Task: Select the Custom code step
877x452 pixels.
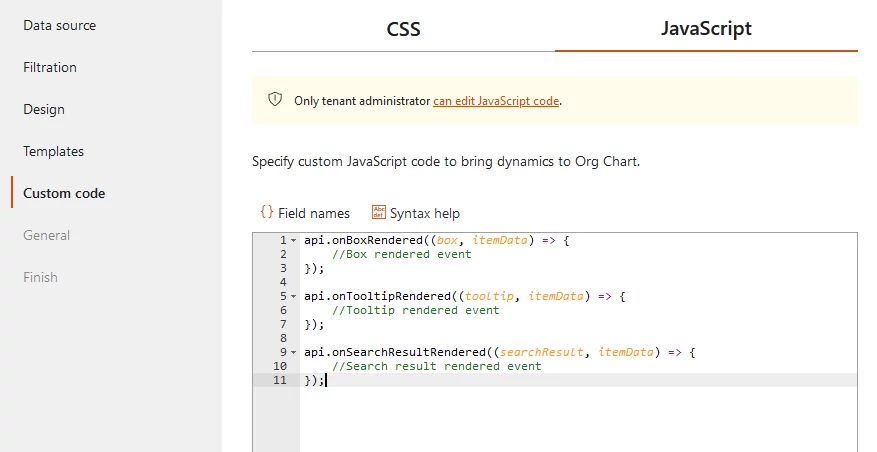Action: (64, 193)
